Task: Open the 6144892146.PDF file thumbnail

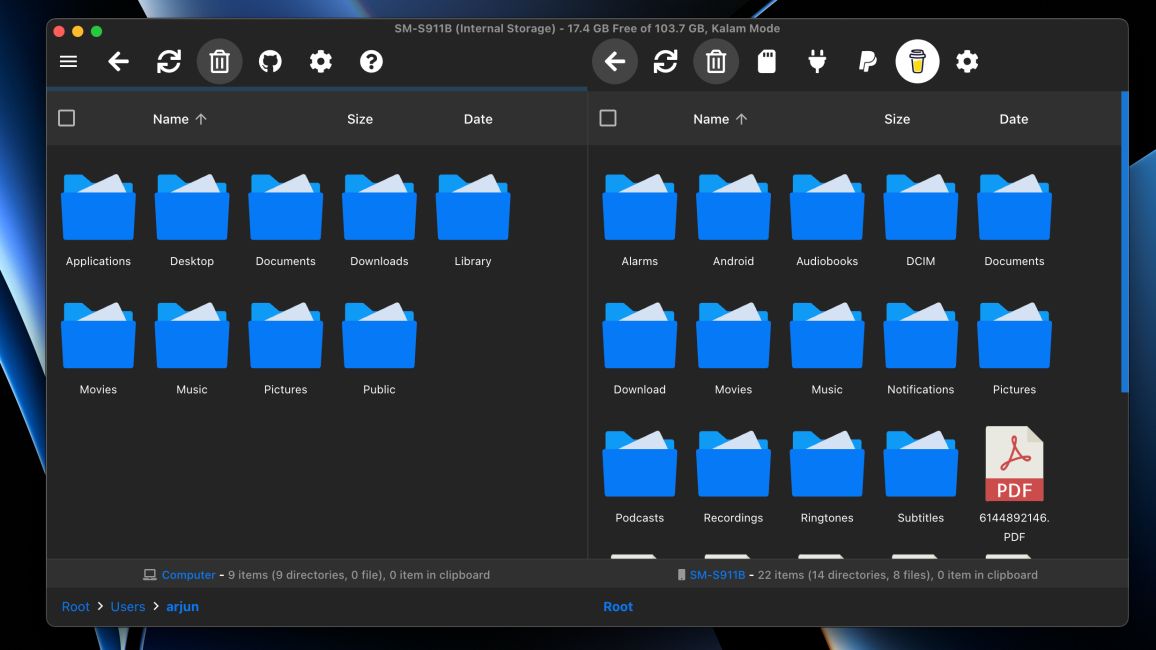Action: [1014, 463]
